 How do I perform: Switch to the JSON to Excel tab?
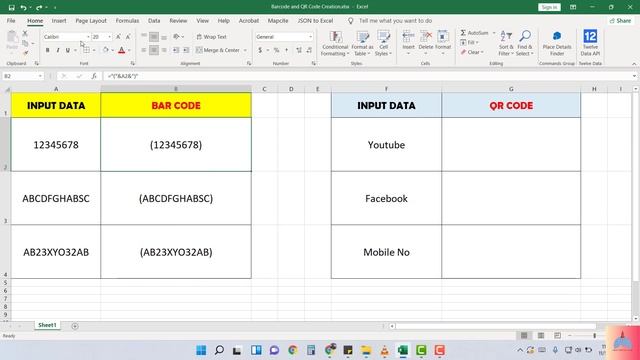pyautogui.click(x=315, y=20)
